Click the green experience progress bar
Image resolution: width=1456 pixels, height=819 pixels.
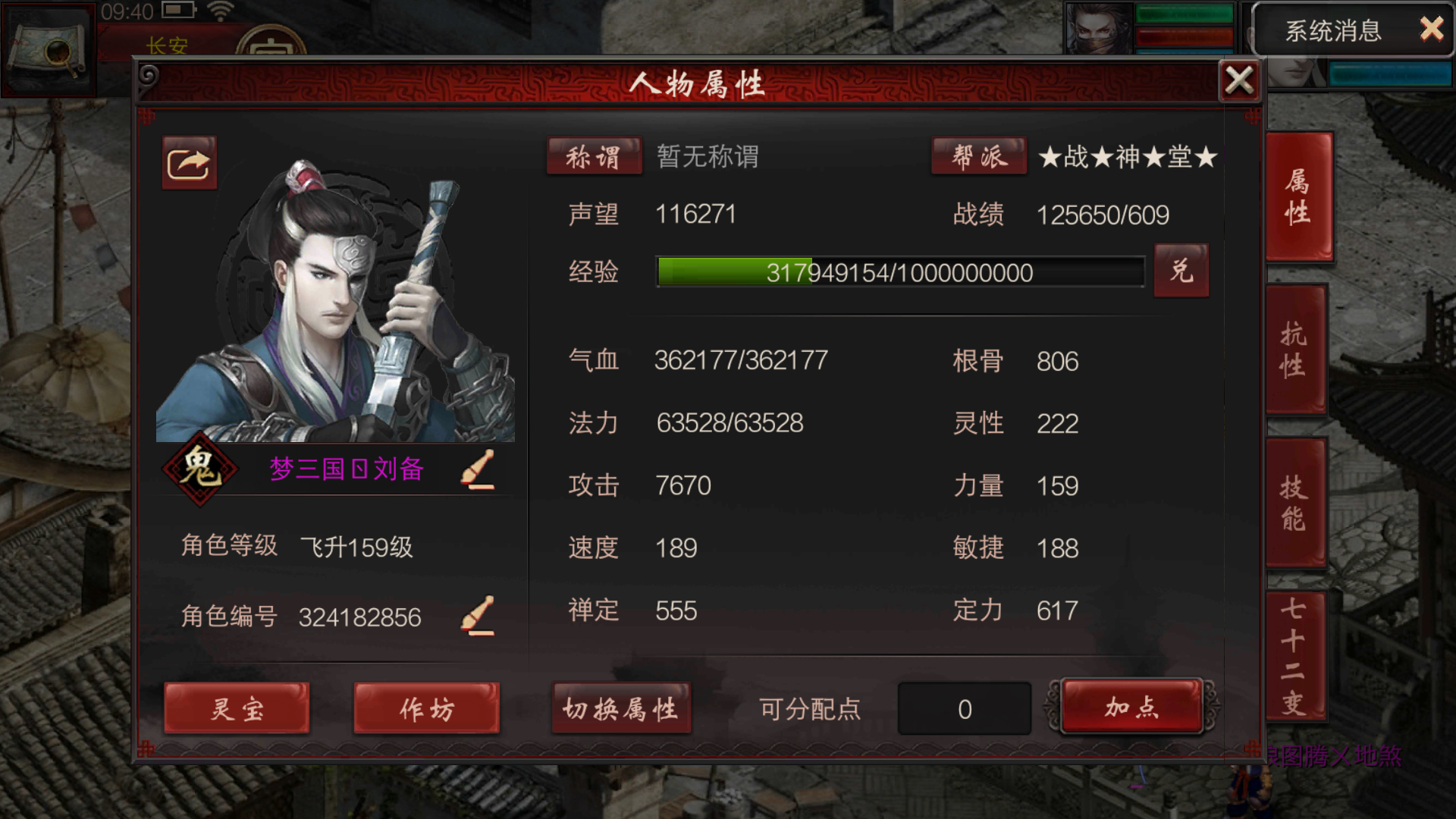900,271
